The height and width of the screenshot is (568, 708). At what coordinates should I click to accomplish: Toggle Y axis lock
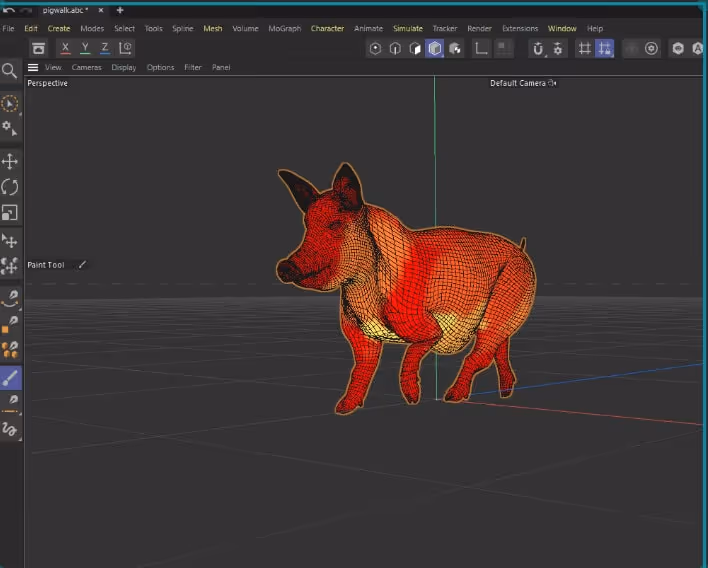[86, 48]
